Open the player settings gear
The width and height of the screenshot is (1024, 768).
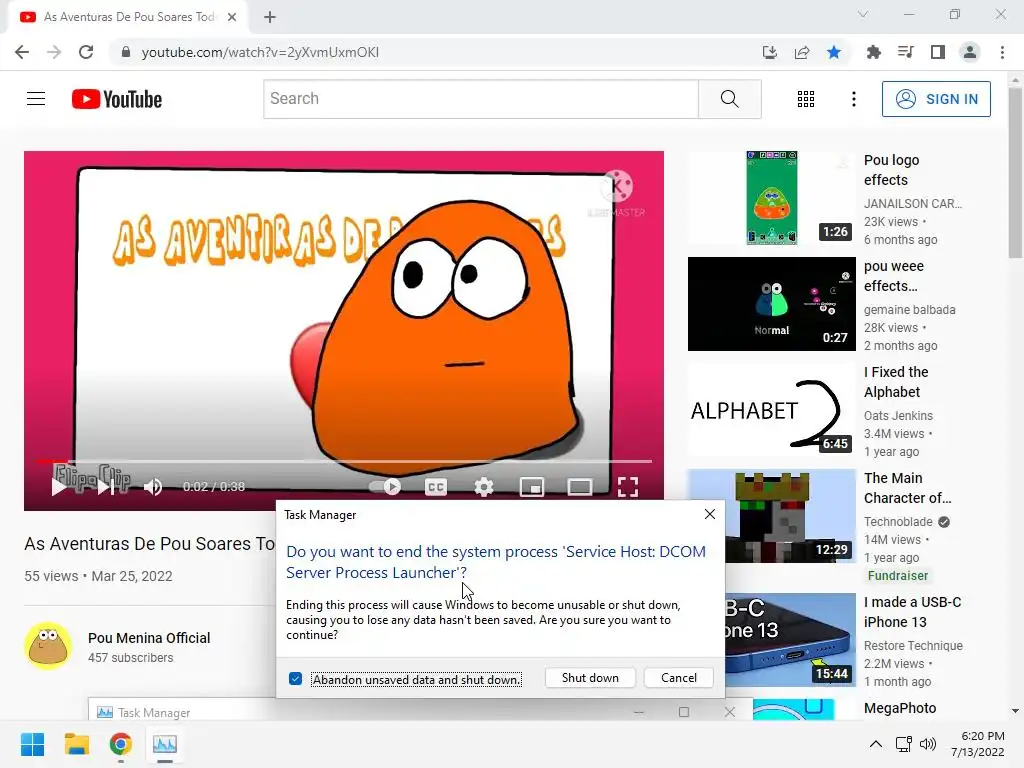(x=484, y=487)
